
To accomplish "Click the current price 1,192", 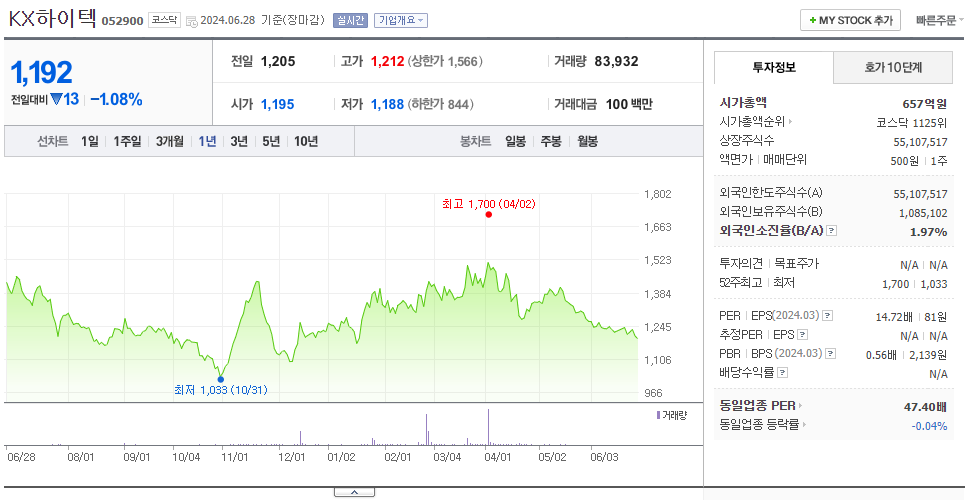I will (x=41, y=73).
